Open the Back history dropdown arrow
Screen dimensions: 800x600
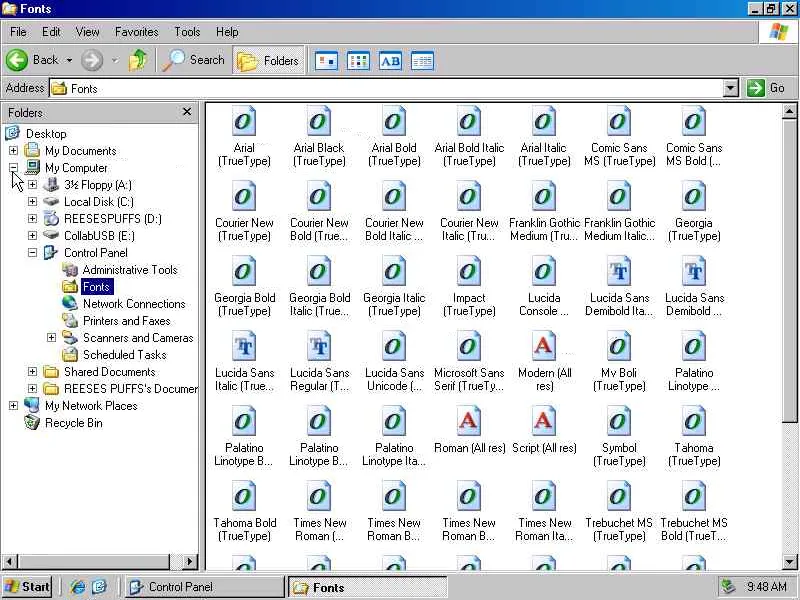click(69, 60)
